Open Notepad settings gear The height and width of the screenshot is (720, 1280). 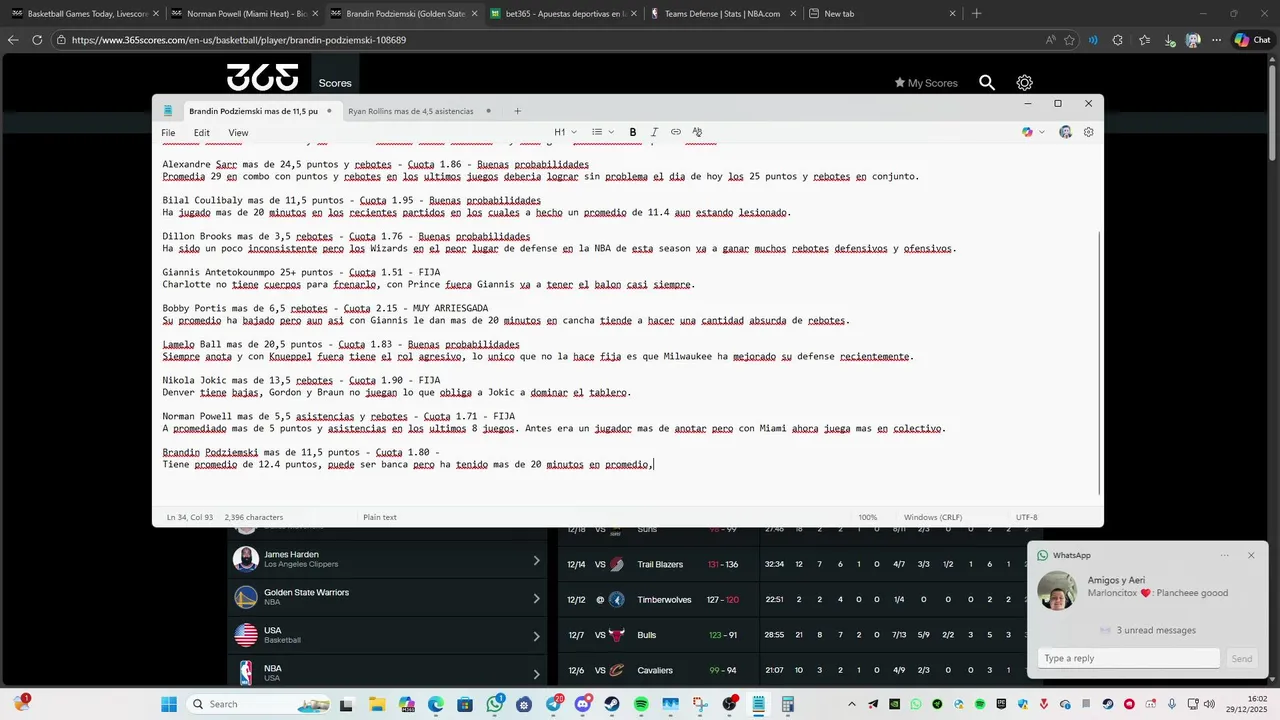[x=1089, y=132]
